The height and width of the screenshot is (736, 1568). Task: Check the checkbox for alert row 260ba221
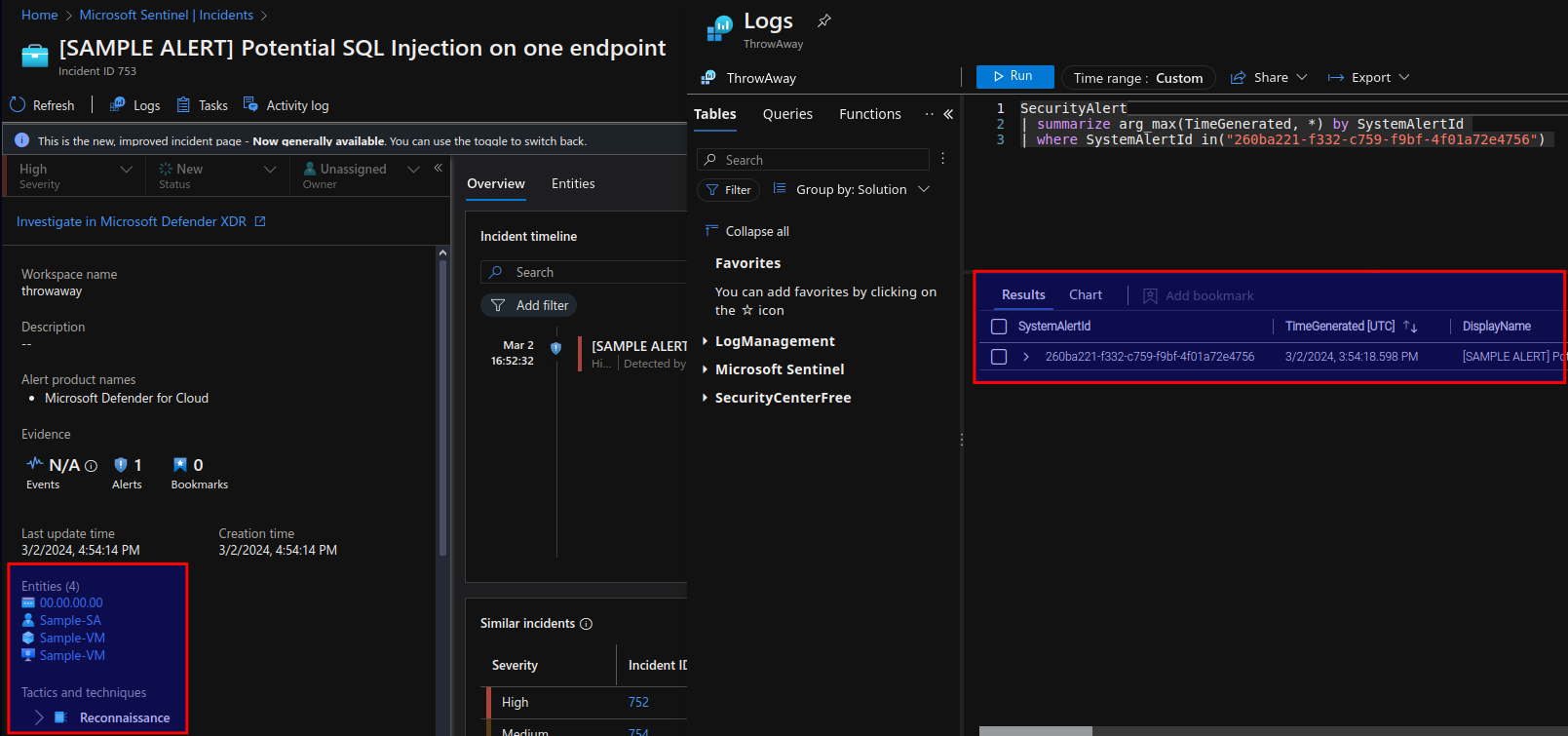click(x=999, y=357)
